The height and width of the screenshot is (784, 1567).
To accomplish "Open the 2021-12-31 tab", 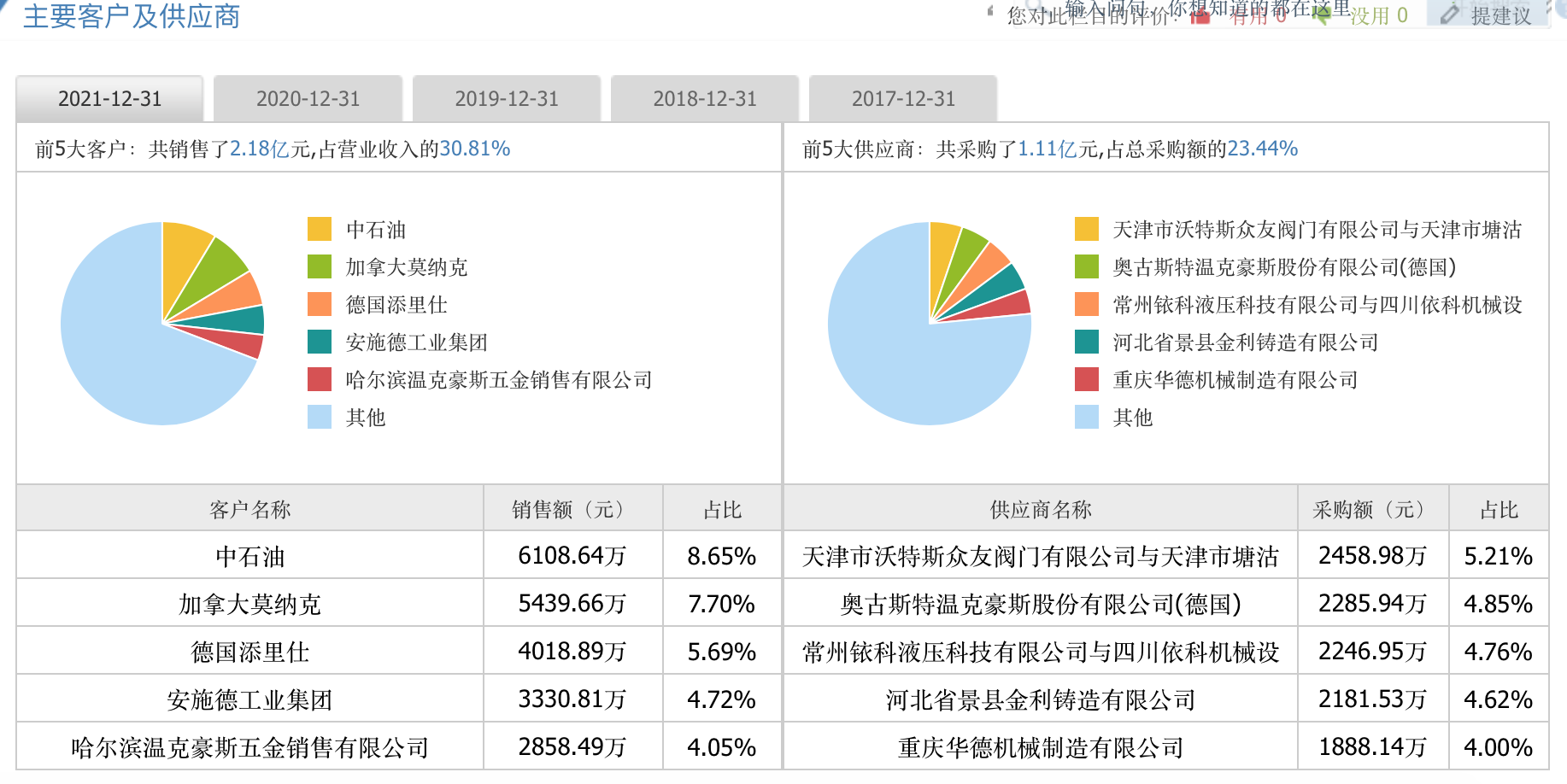I will point(109,99).
